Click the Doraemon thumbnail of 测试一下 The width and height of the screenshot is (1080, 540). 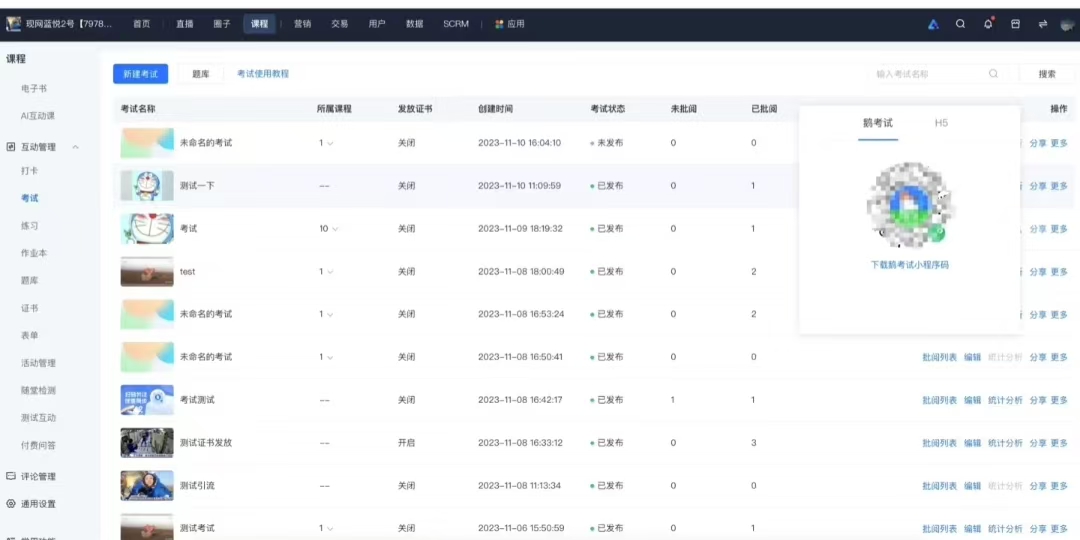click(147, 186)
